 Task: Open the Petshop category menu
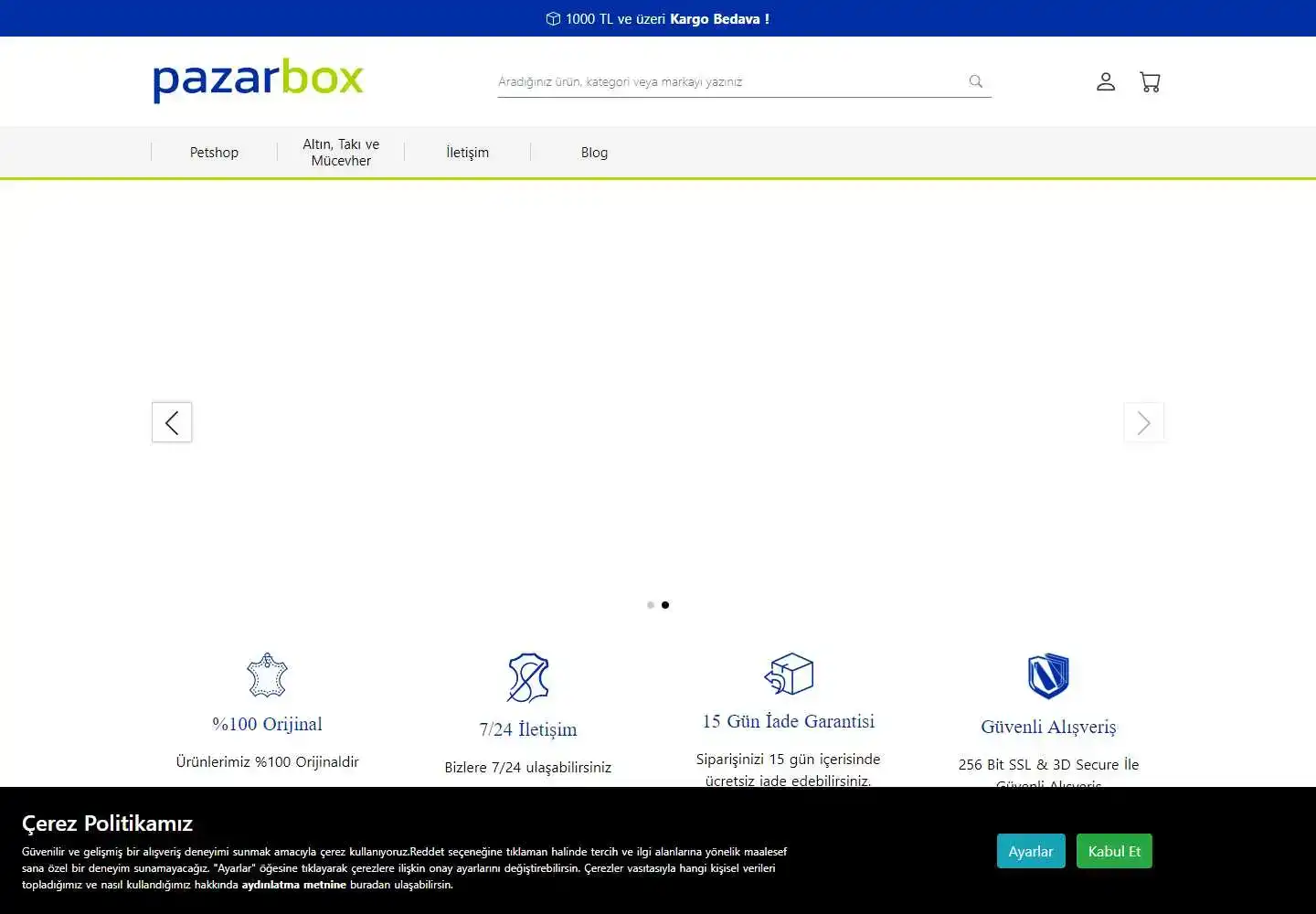tap(214, 153)
